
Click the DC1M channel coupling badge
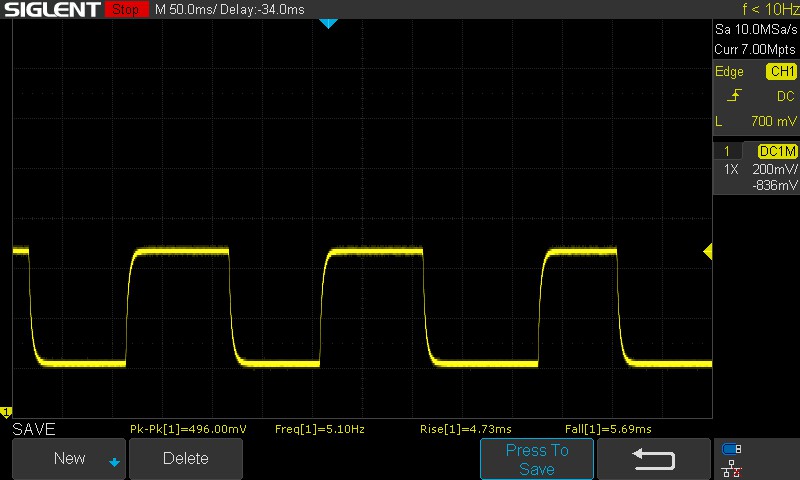[778, 151]
